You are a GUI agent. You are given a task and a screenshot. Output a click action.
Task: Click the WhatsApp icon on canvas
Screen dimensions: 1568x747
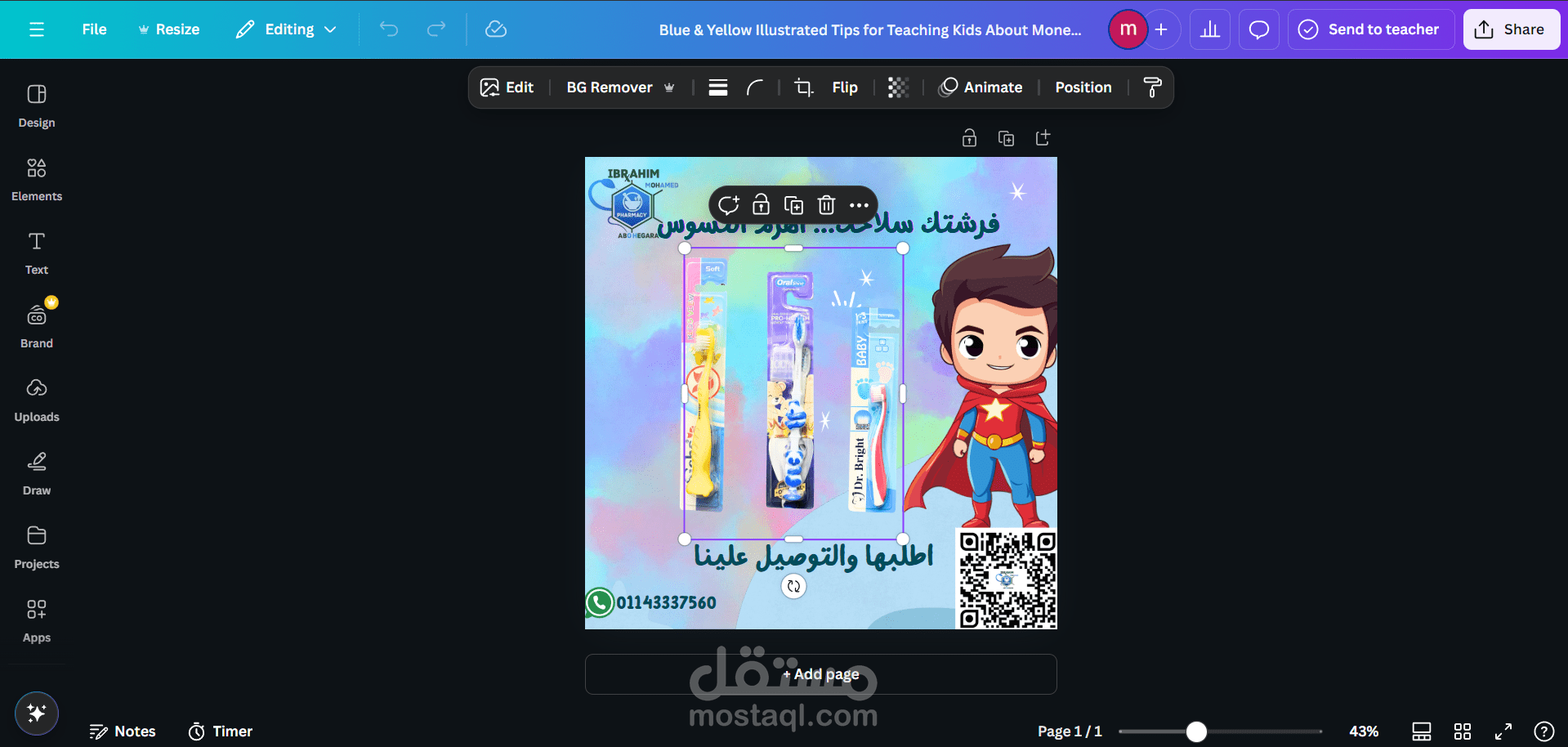(x=600, y=603)
